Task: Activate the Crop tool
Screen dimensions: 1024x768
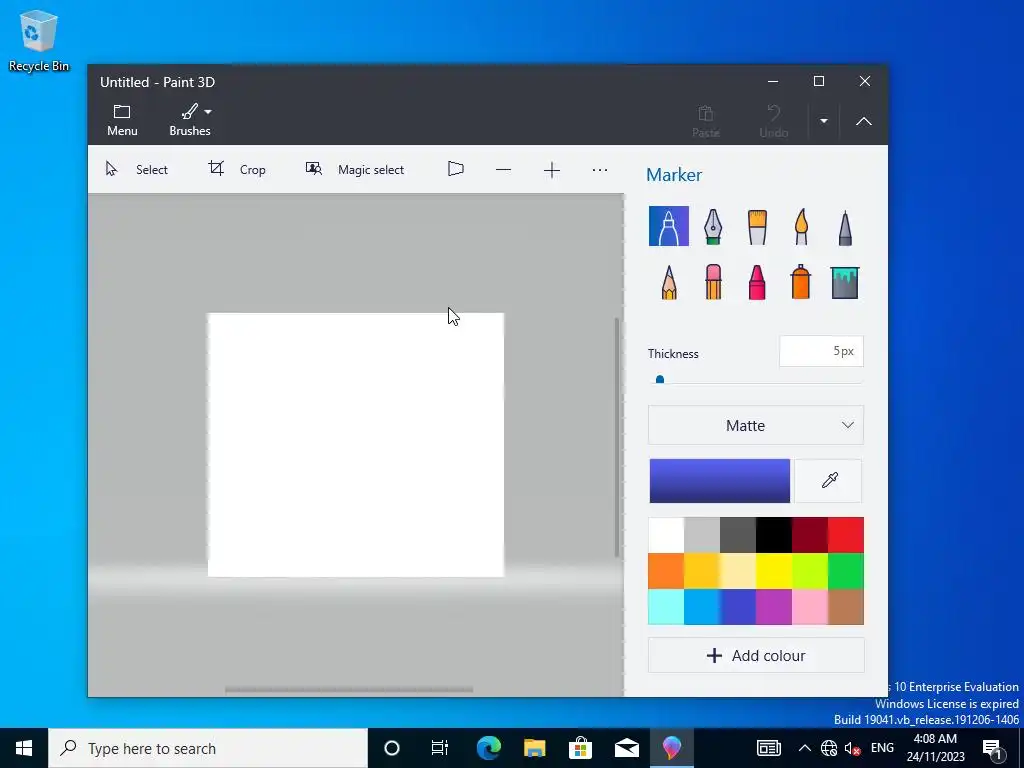Action: click(237, 170)
